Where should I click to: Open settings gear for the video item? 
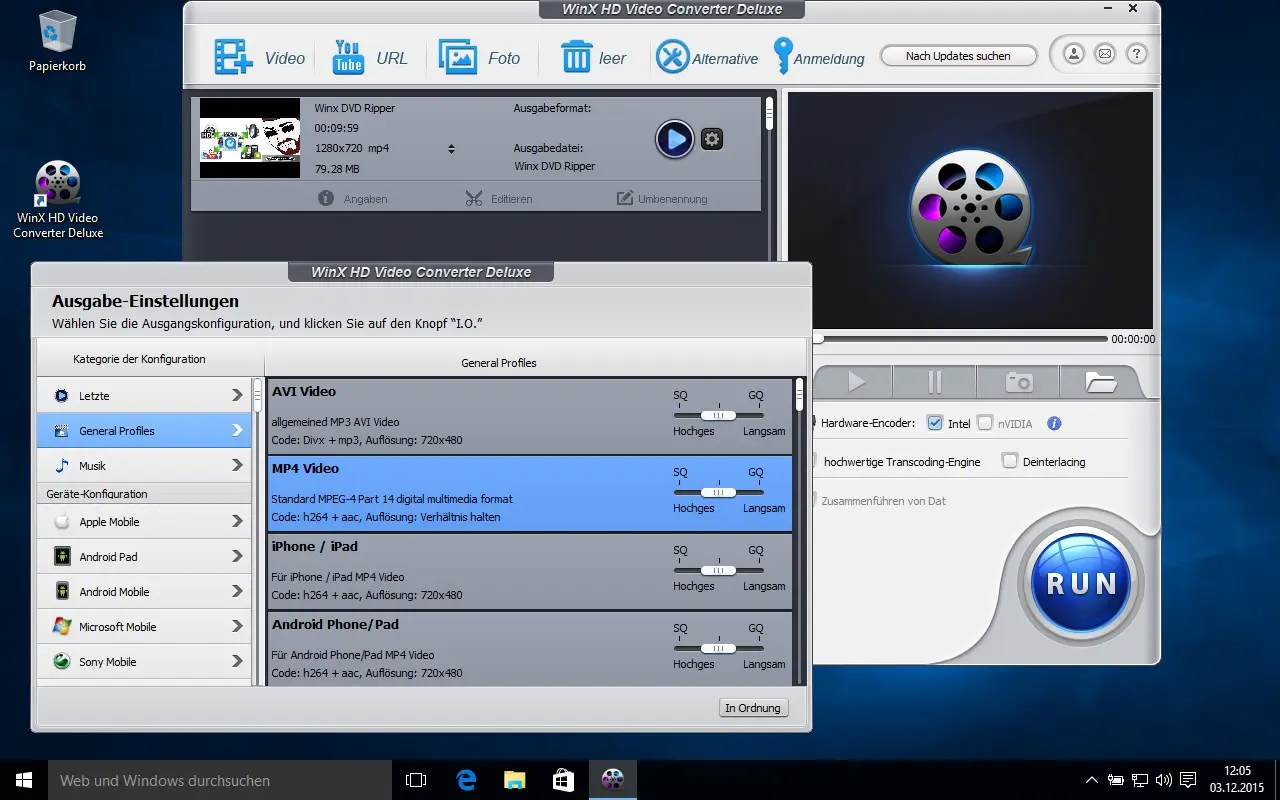point(712,139)
